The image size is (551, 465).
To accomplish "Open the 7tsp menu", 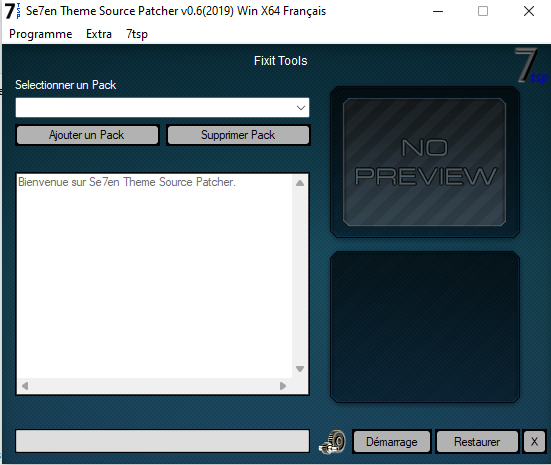I will point(137,34).
